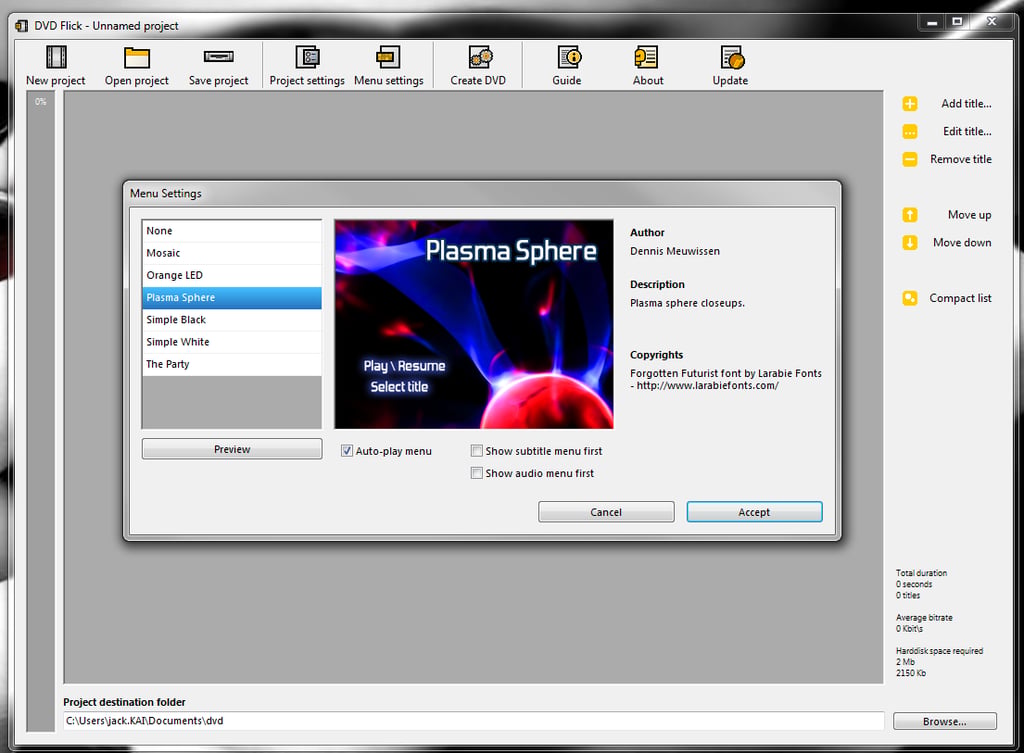Click the Compact list icon
Image resolution: width=1024 pixels, height=753 pixels.
point(910,298)
